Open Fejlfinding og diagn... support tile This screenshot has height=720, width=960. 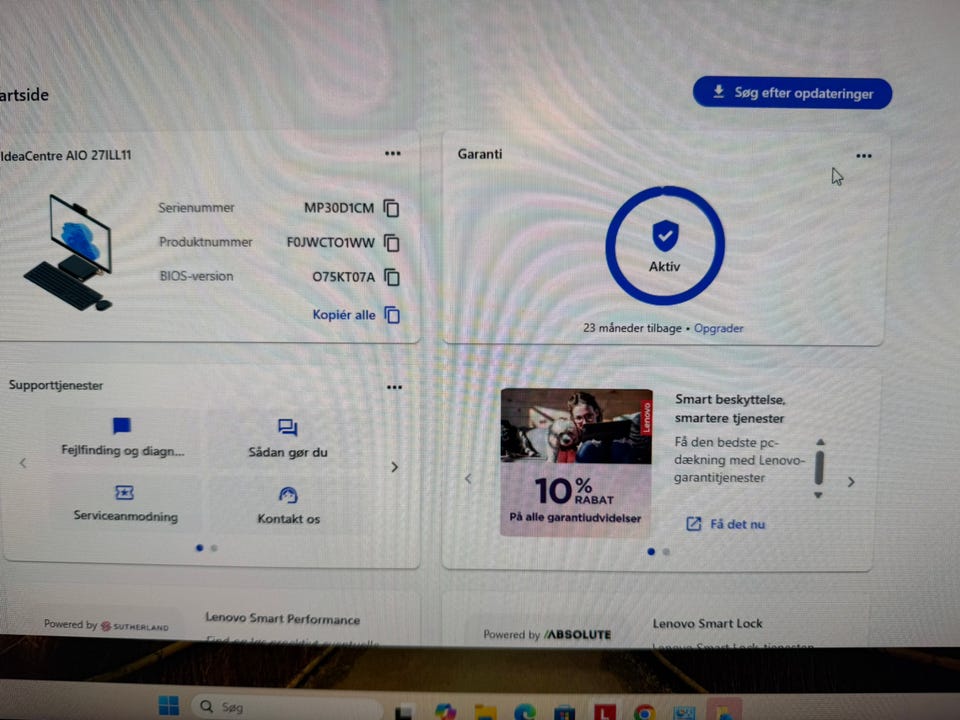point(122,438)
